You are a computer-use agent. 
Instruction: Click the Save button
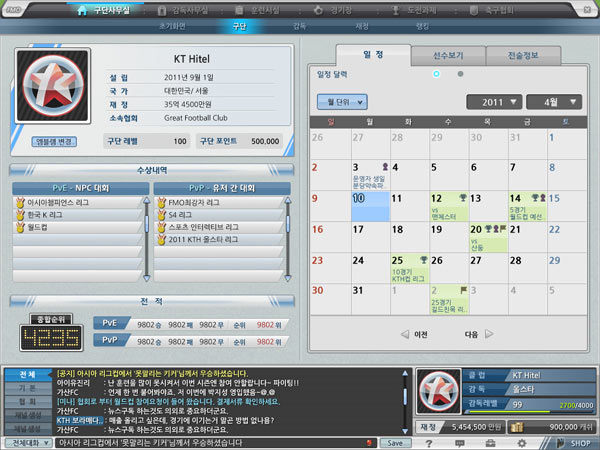(395, 443)
